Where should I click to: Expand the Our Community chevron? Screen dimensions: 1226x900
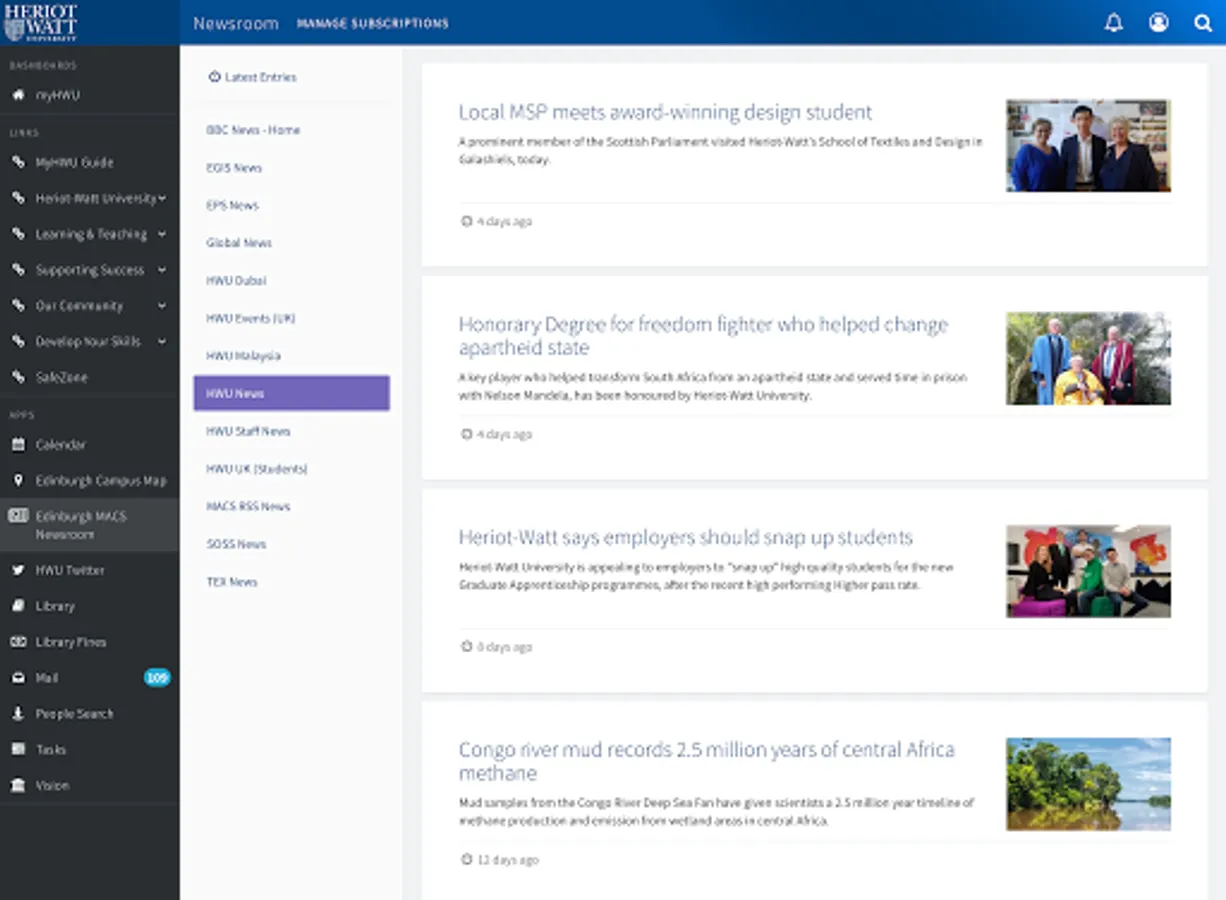click(x=162, y=306)
